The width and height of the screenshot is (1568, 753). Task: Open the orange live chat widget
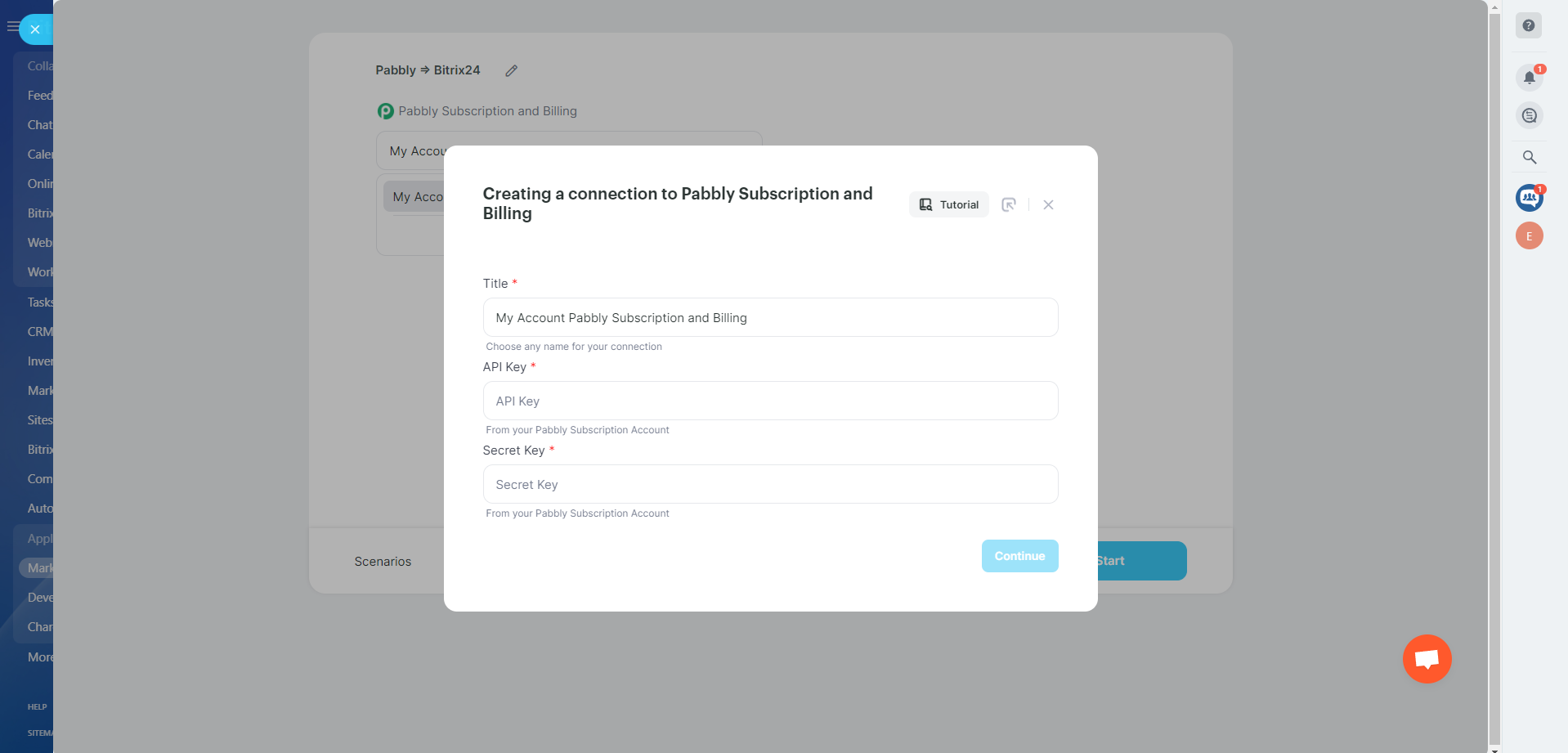coord(1427,658)
